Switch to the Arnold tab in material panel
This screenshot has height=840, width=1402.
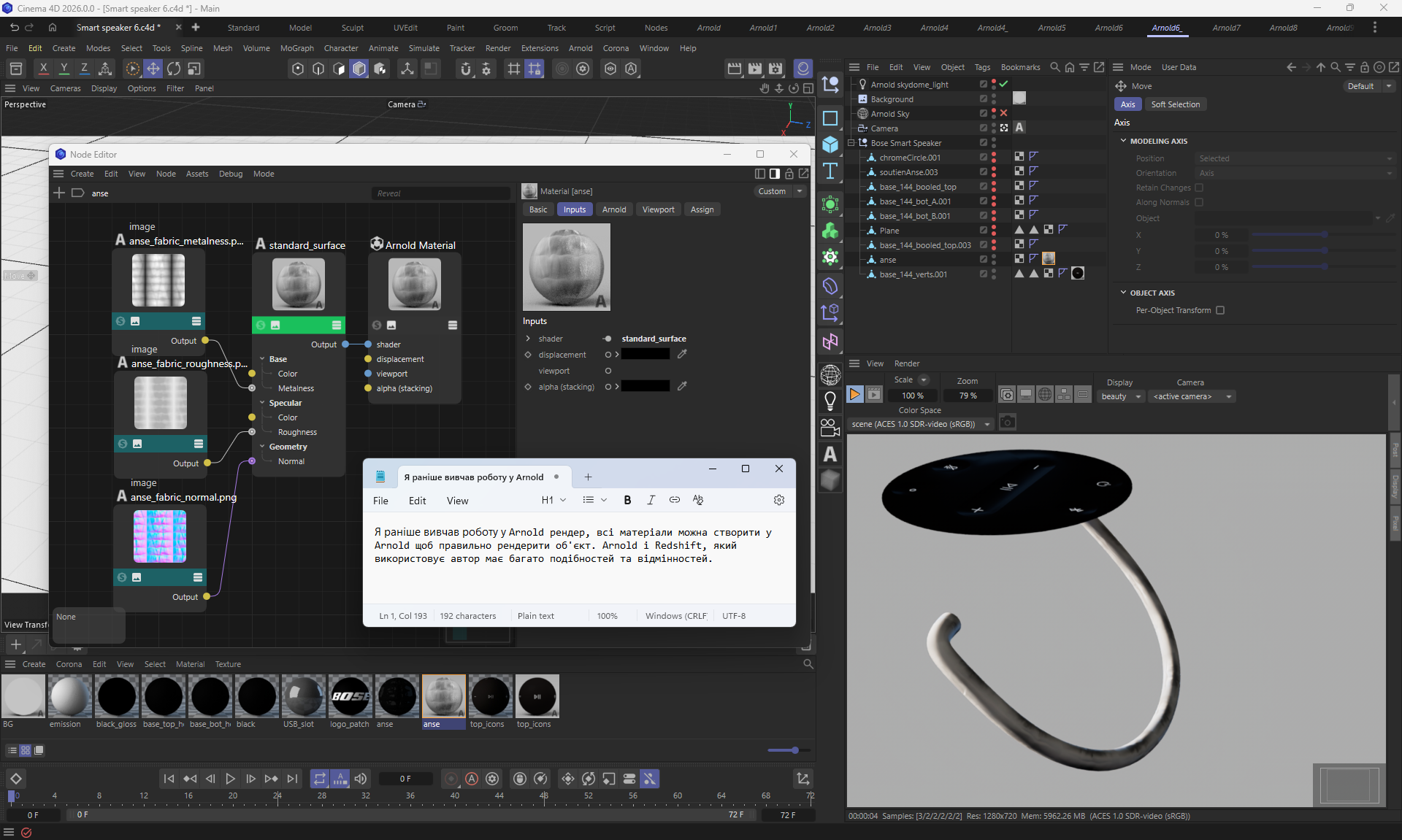click(x=614, y=209)
